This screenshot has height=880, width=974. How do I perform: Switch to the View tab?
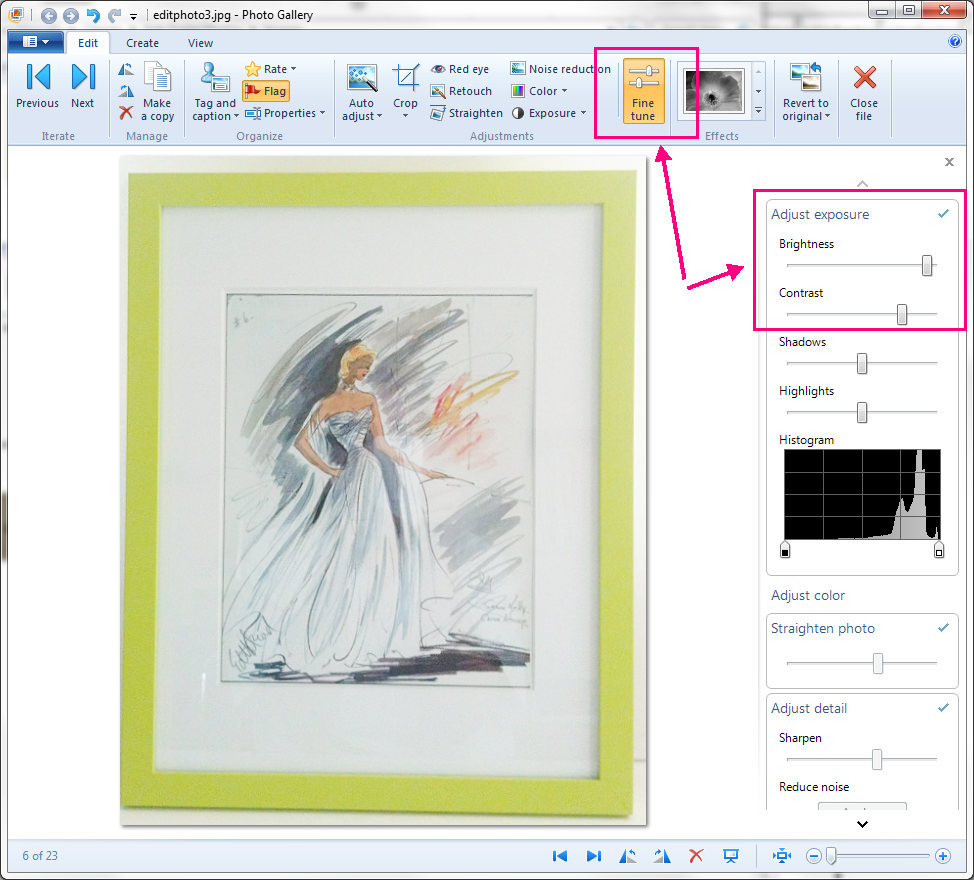(x=200, y=43)
